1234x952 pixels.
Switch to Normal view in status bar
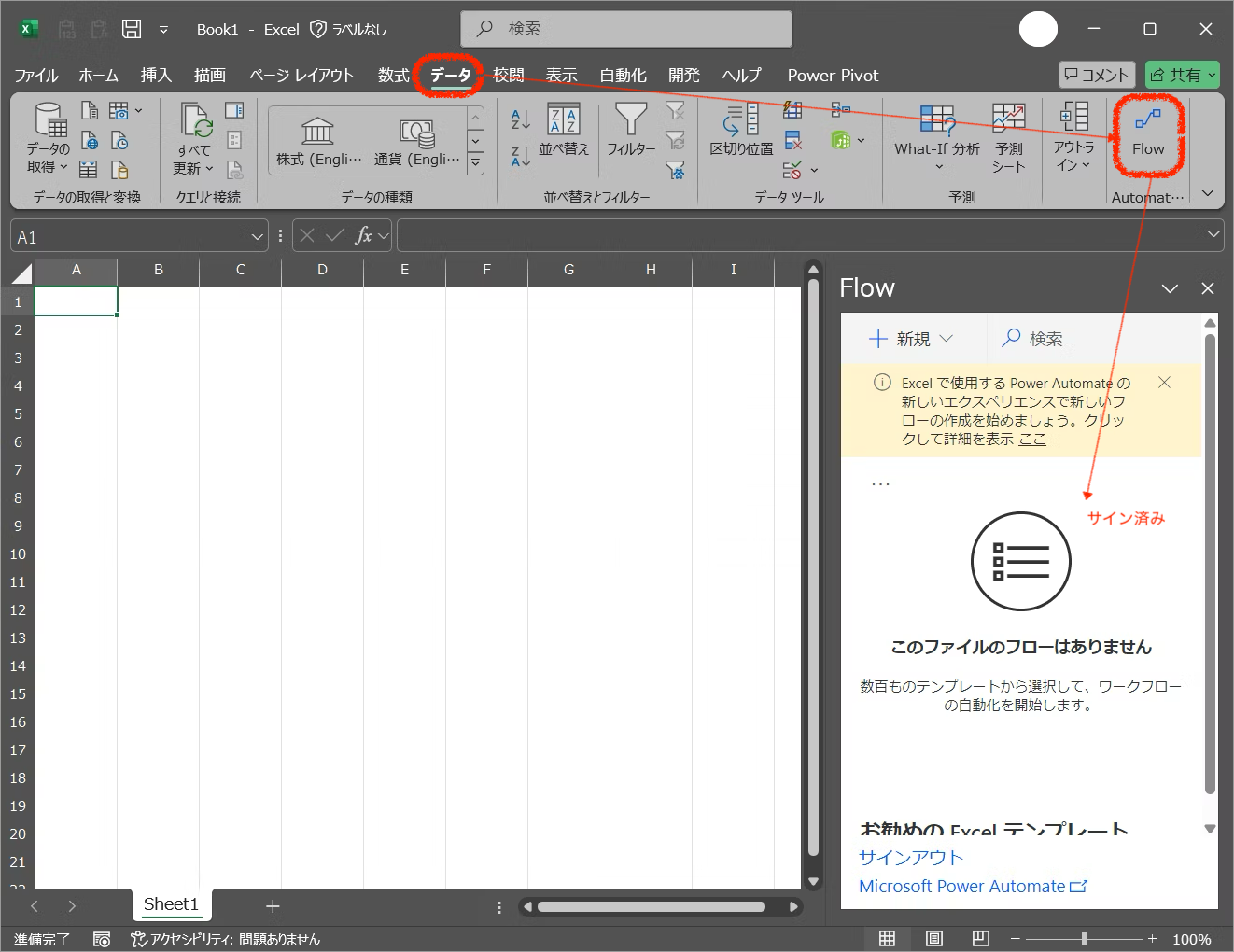[887, 938]
